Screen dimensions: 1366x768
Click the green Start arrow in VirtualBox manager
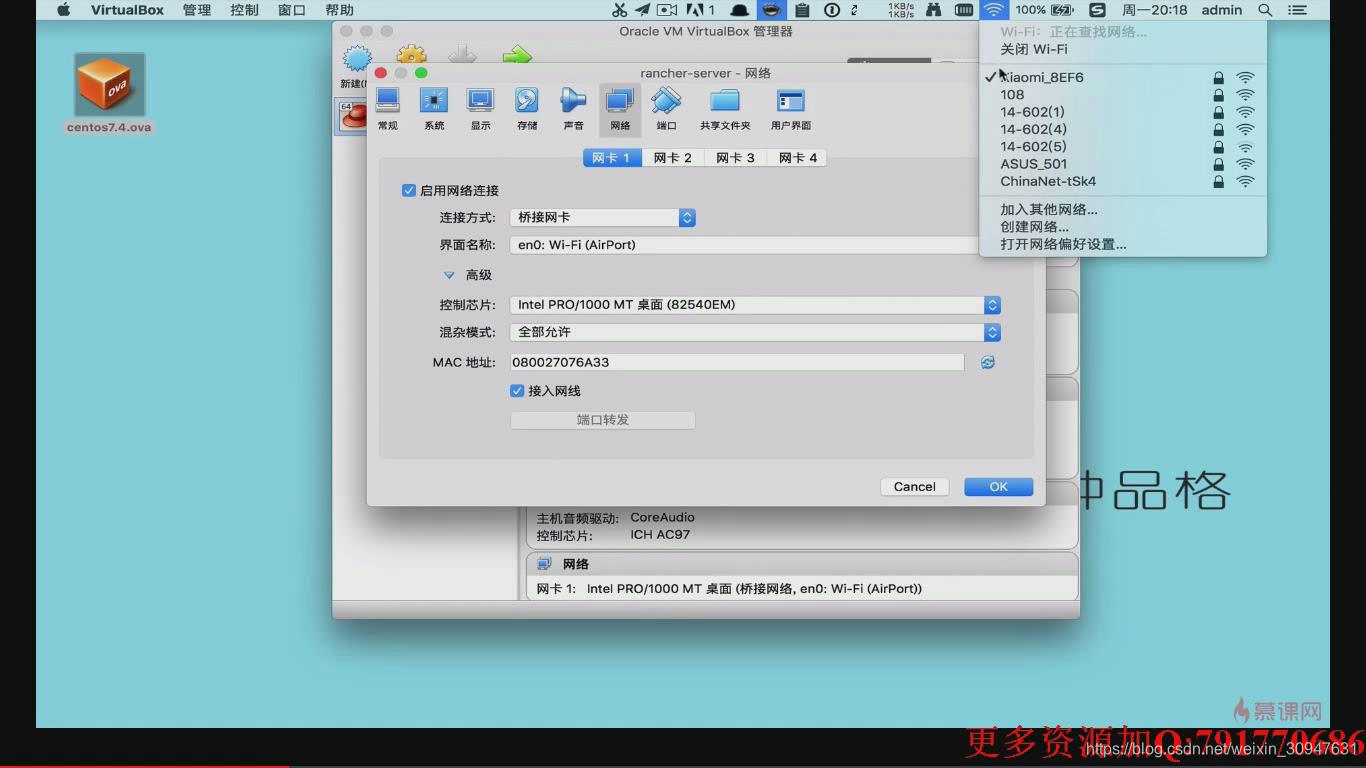click(517, 56)
